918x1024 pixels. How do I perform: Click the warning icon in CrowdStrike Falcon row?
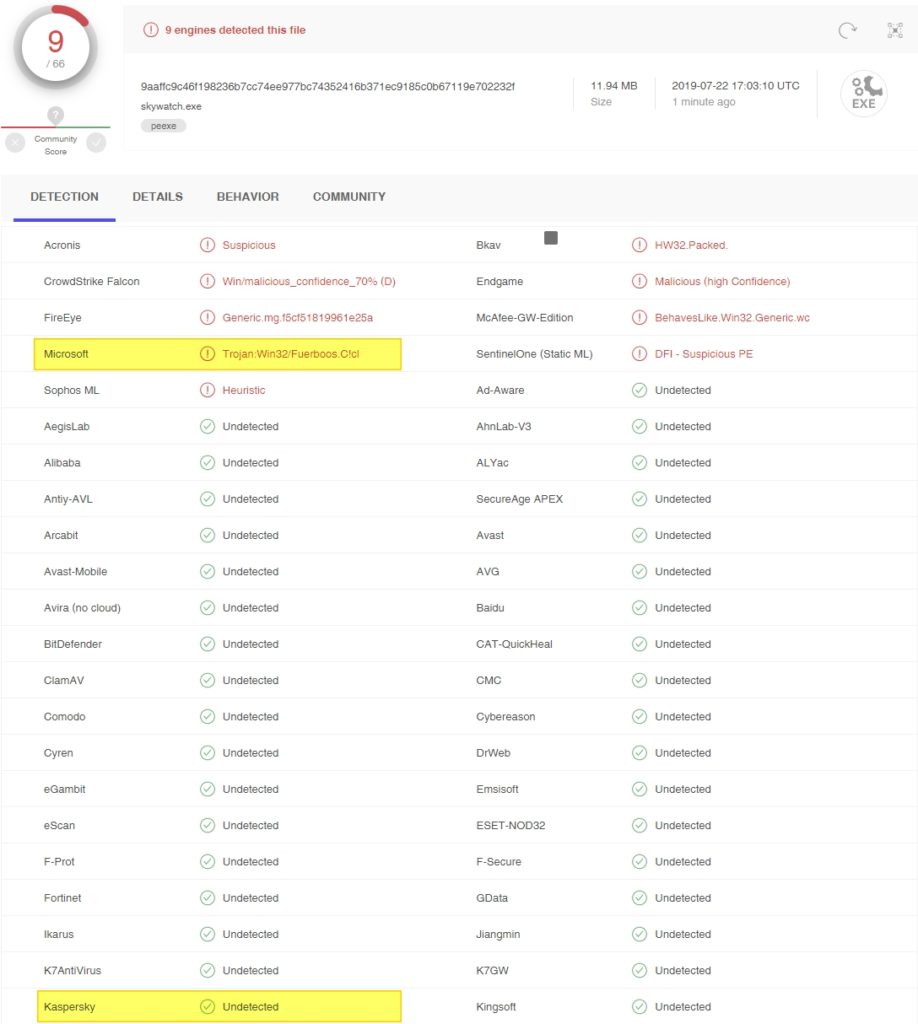[x=207, y=281]
